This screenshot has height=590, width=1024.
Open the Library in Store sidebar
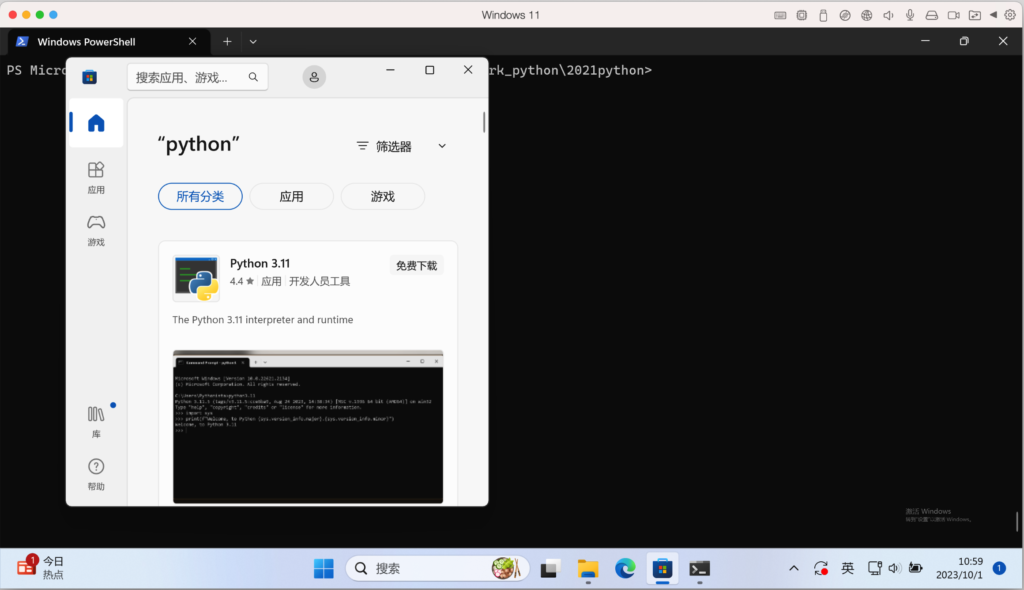point(96,421)
